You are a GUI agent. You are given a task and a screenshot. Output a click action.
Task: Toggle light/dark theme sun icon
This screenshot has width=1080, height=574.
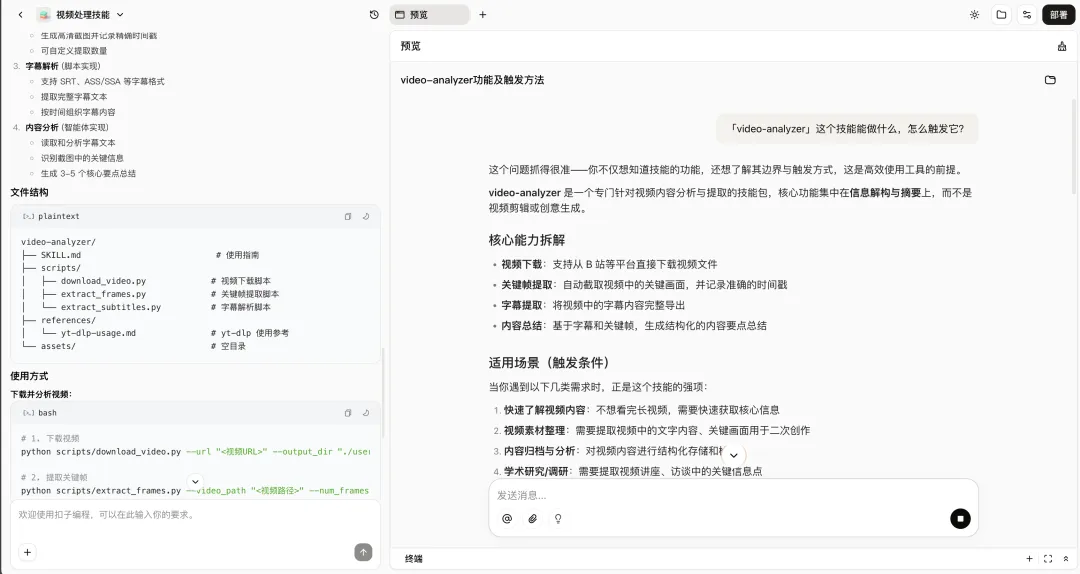click(975, 15)
